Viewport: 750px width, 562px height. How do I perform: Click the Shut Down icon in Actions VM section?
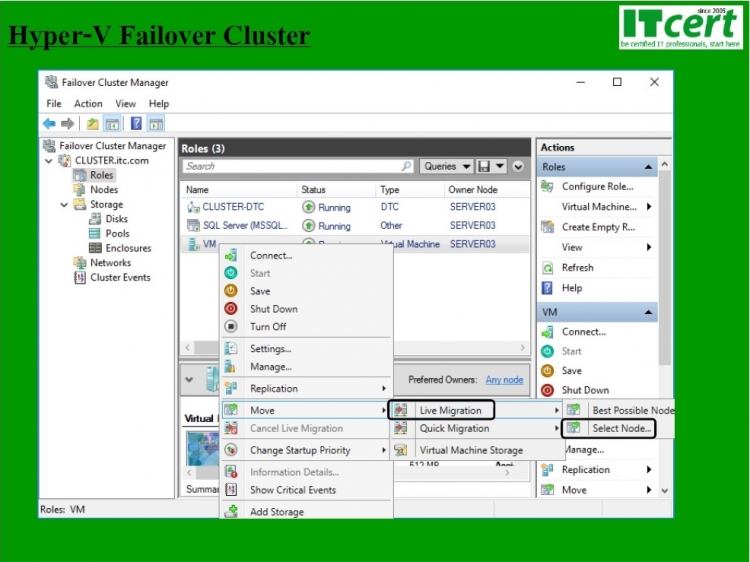547,390
